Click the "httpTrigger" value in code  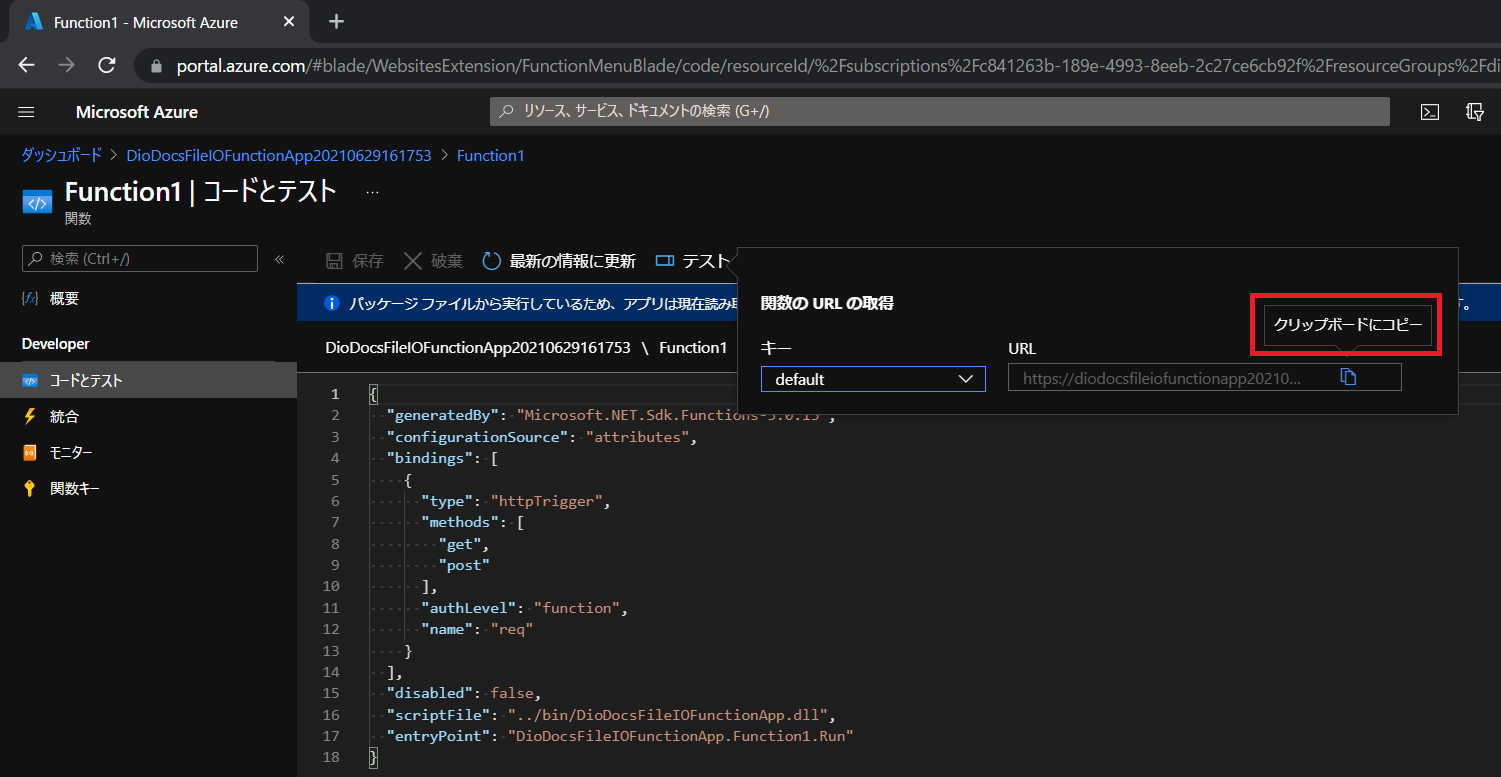point(546,501)
